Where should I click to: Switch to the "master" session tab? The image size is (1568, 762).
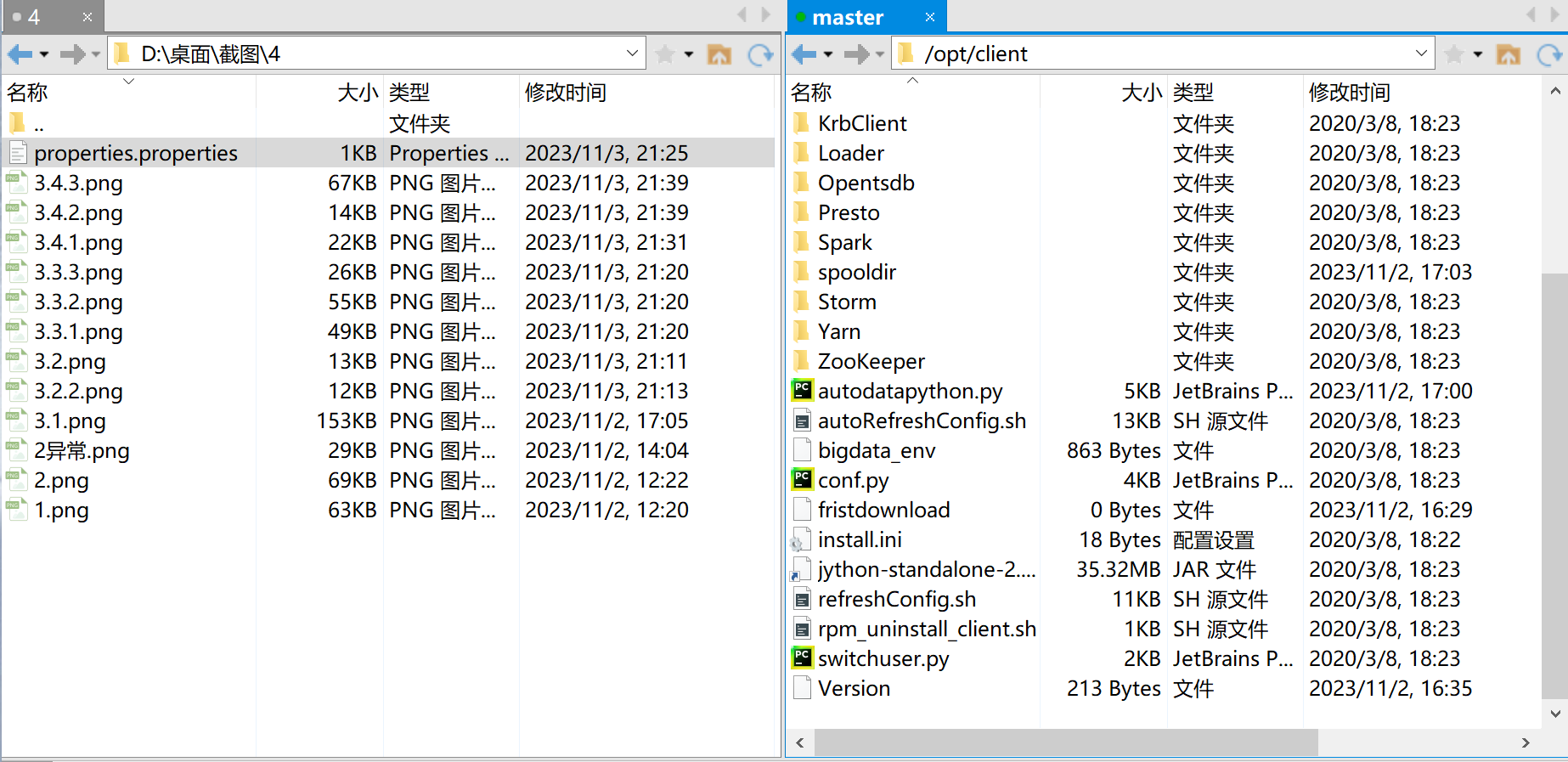[866, 17]
